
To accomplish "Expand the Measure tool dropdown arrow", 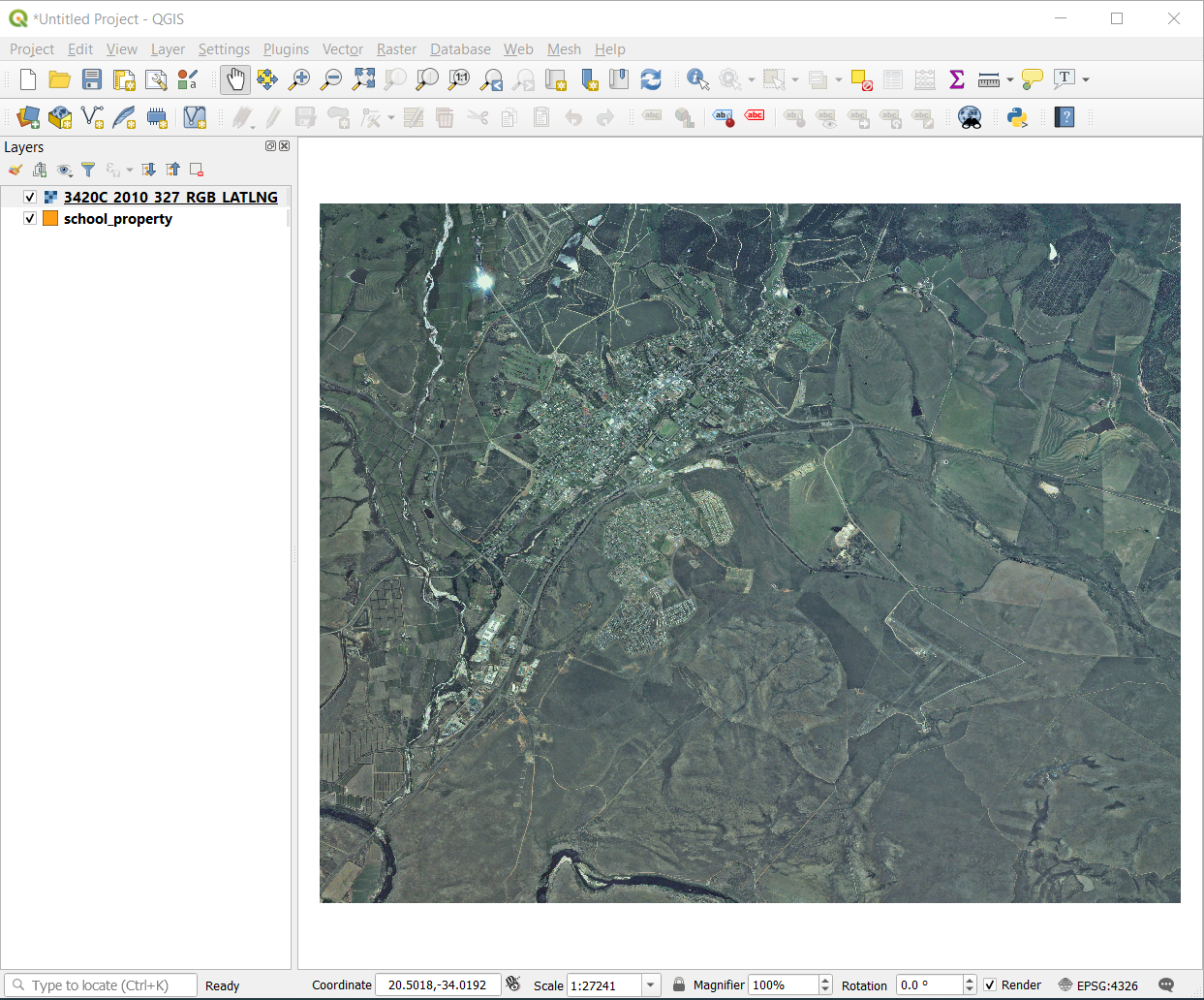I will click(x=1010, y=79).
